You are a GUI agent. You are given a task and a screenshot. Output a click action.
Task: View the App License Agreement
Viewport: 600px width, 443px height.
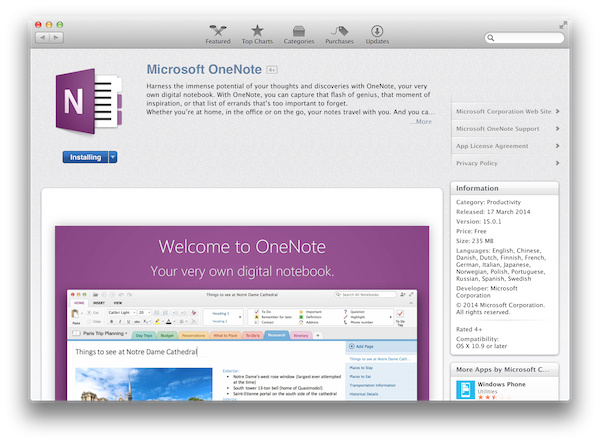507,145
